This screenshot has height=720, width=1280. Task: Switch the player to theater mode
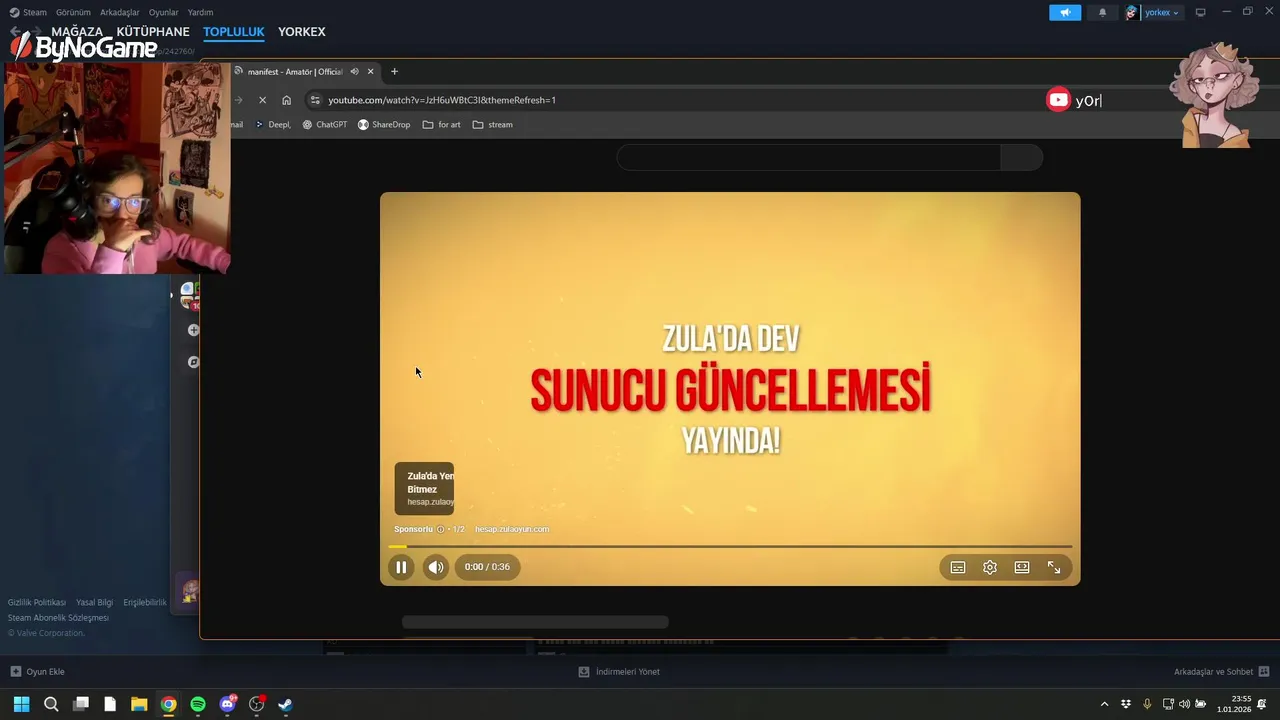1022,567
